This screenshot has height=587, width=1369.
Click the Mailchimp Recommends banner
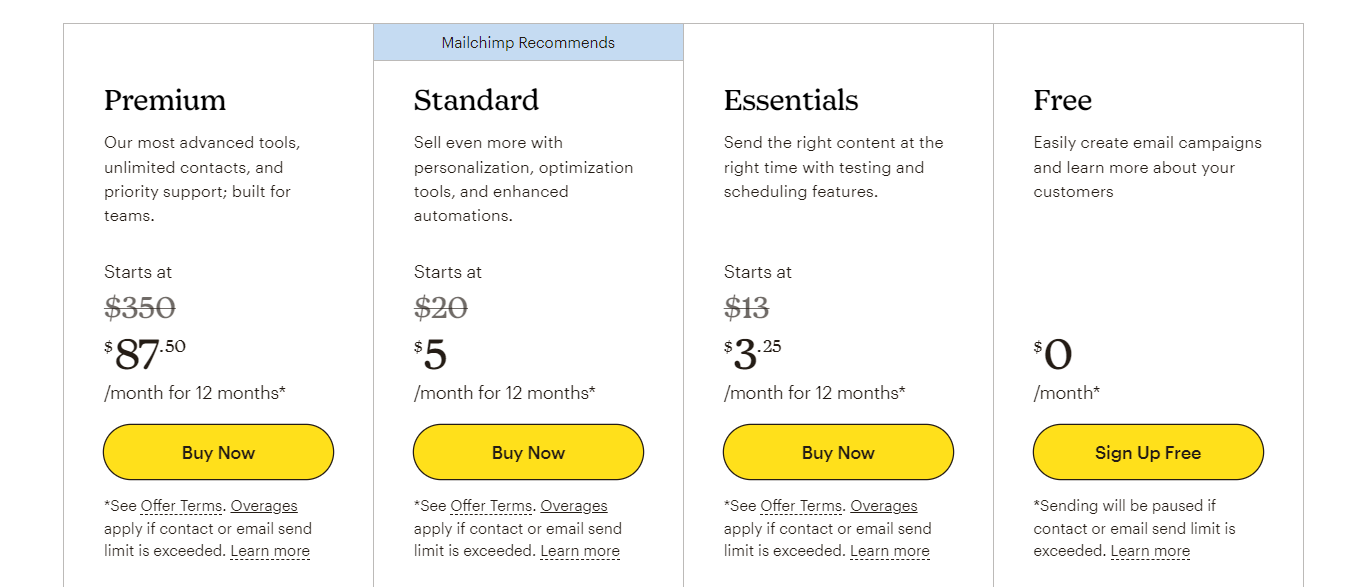(528, 43)
